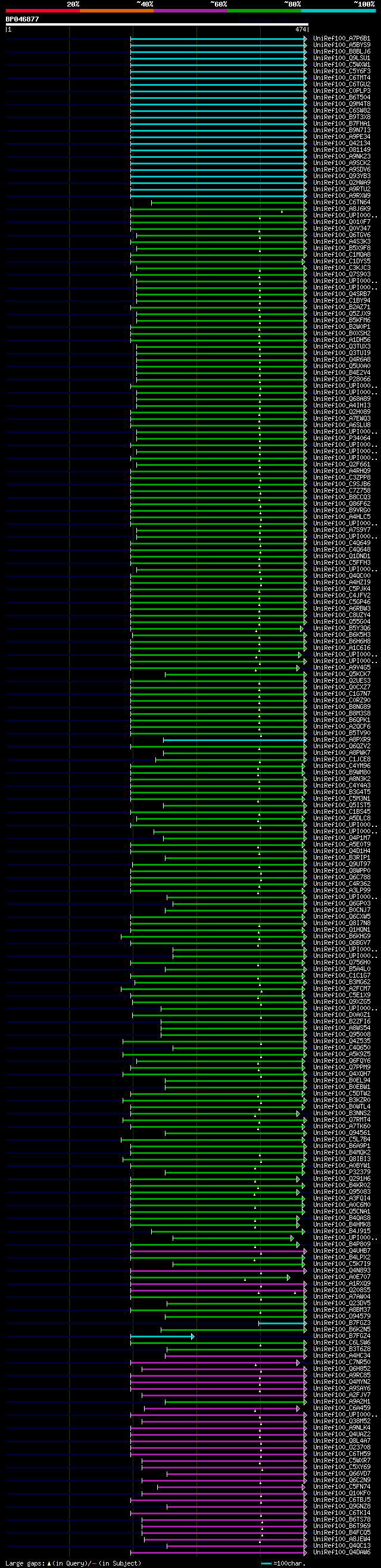Select UniRef100_C1JCE8 label
The width and height of the screenshot is (381, 1568).
pos(342,760)
